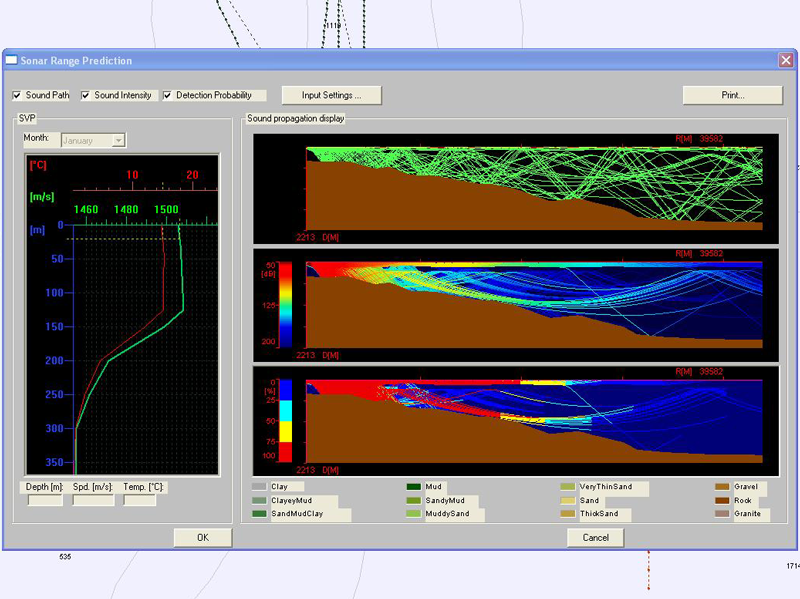Image resolution: width=800 pixels, height=599 pixels.
Task: Click the Gravel legend color swatch
Action: tap(721, 487)
